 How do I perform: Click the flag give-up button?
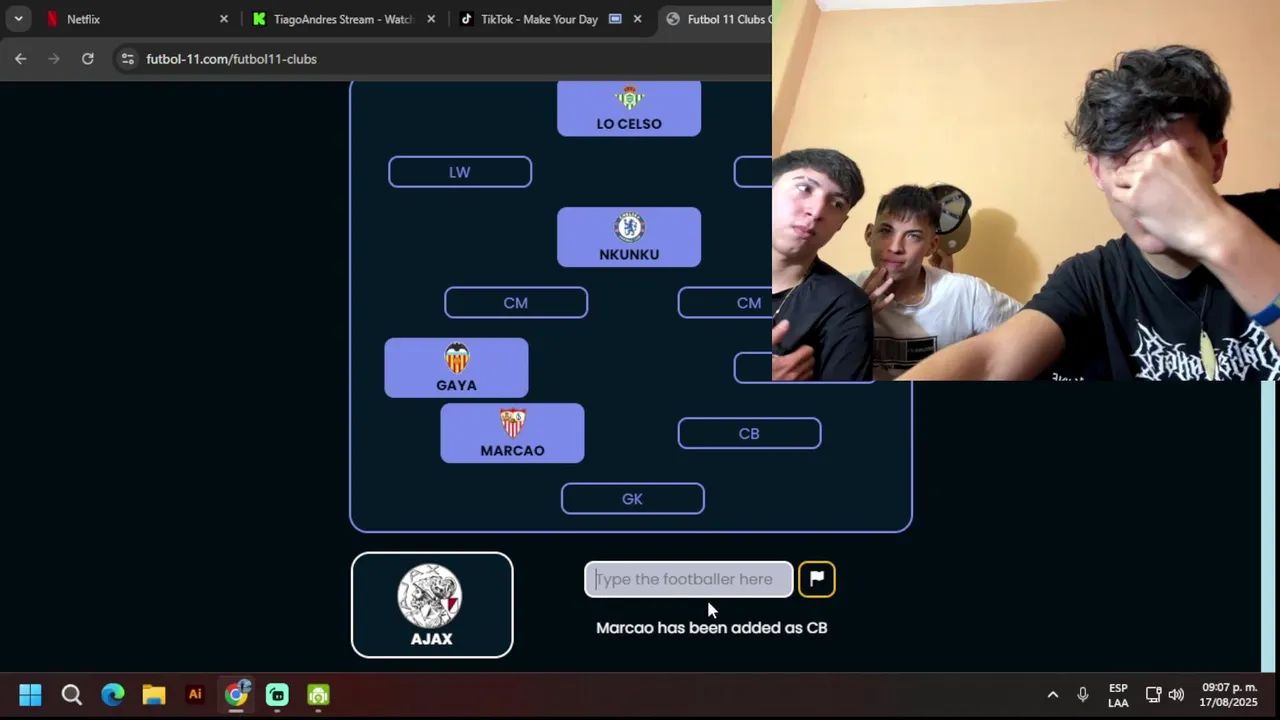click(817, 579)
